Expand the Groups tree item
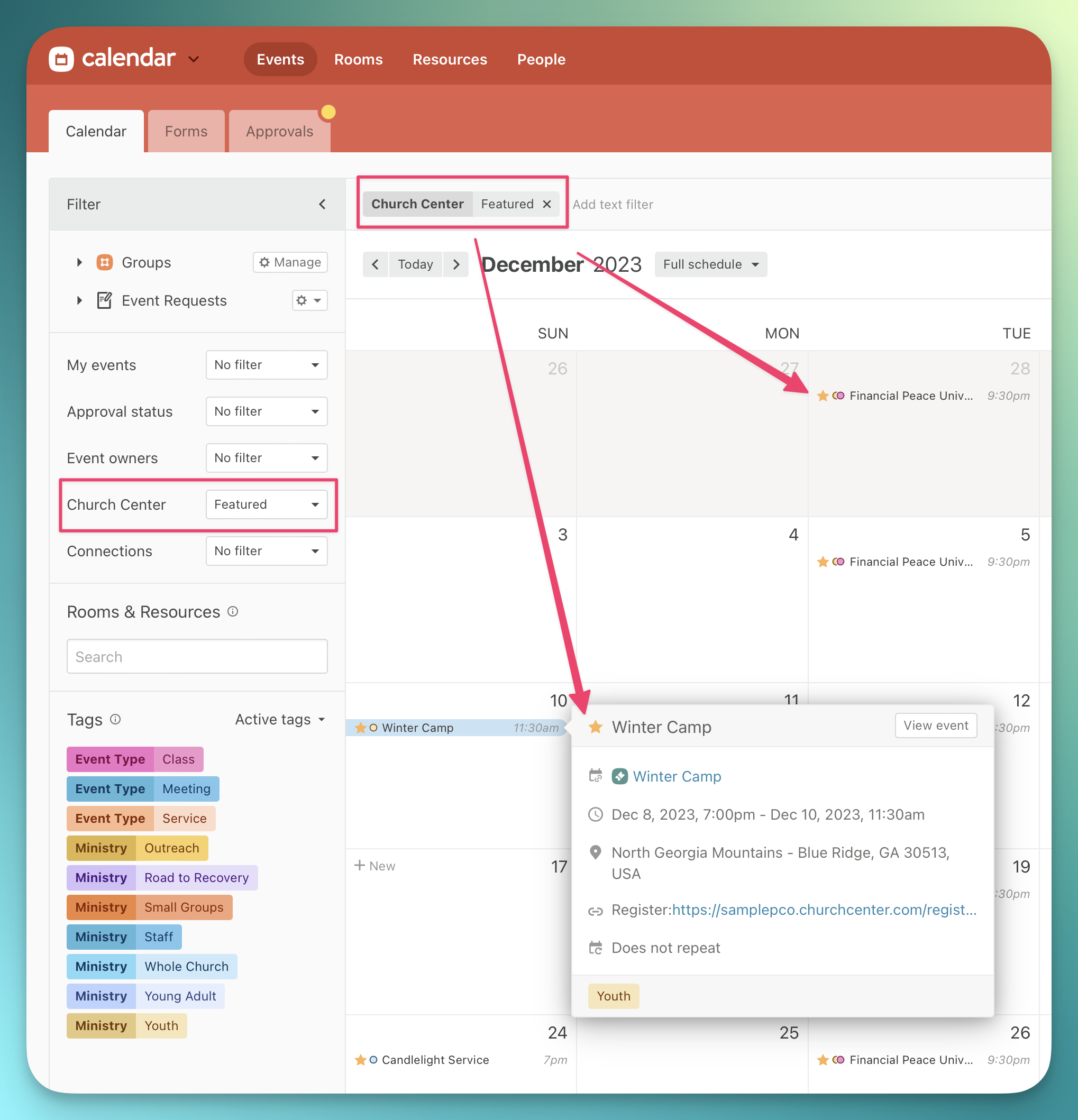This screenshot has height=1120, width=1078. click(x=79, y=262)
